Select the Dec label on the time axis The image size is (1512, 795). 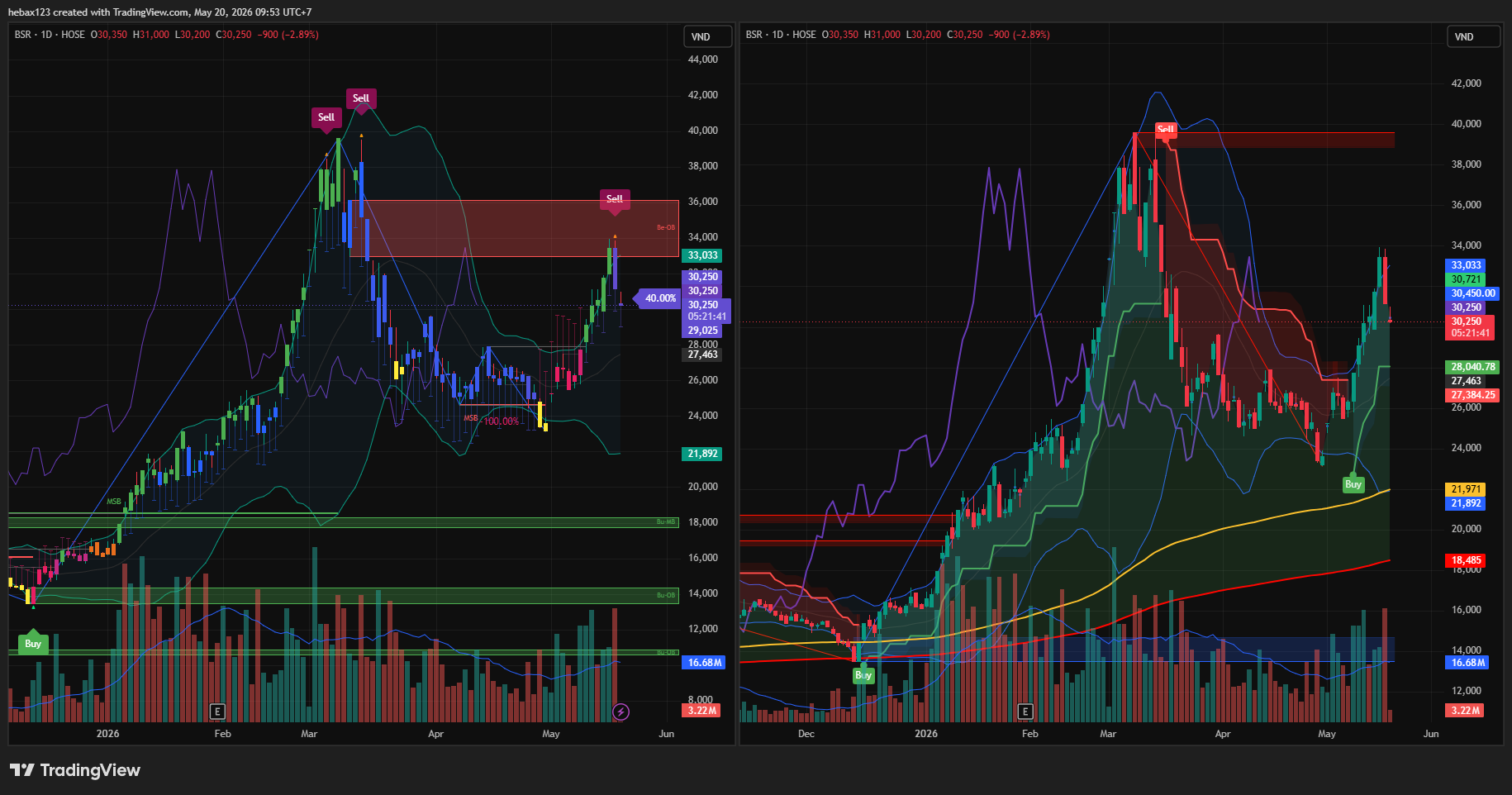(806, 734)
